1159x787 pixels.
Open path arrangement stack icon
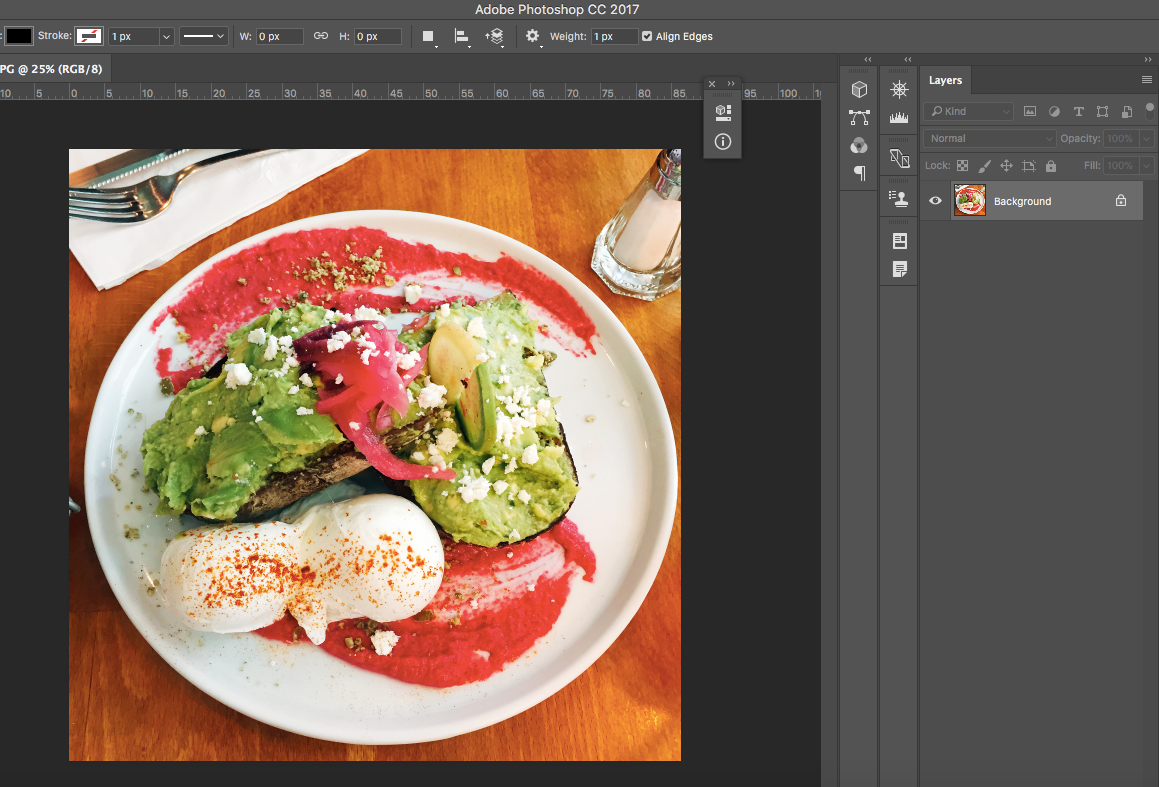[495, 37]
